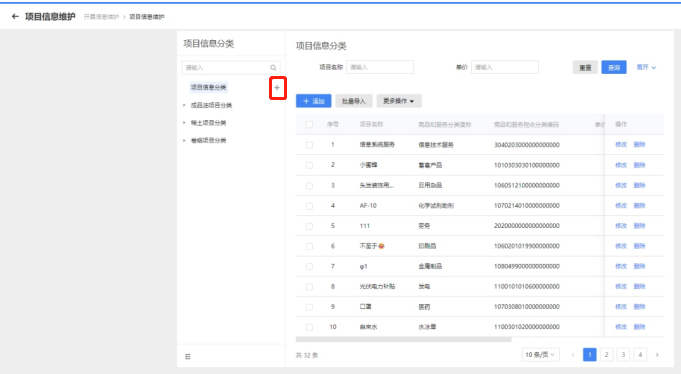Click the blue 添加 button with plus icon
The image size is (681, 374).
[x=314, y=101]
